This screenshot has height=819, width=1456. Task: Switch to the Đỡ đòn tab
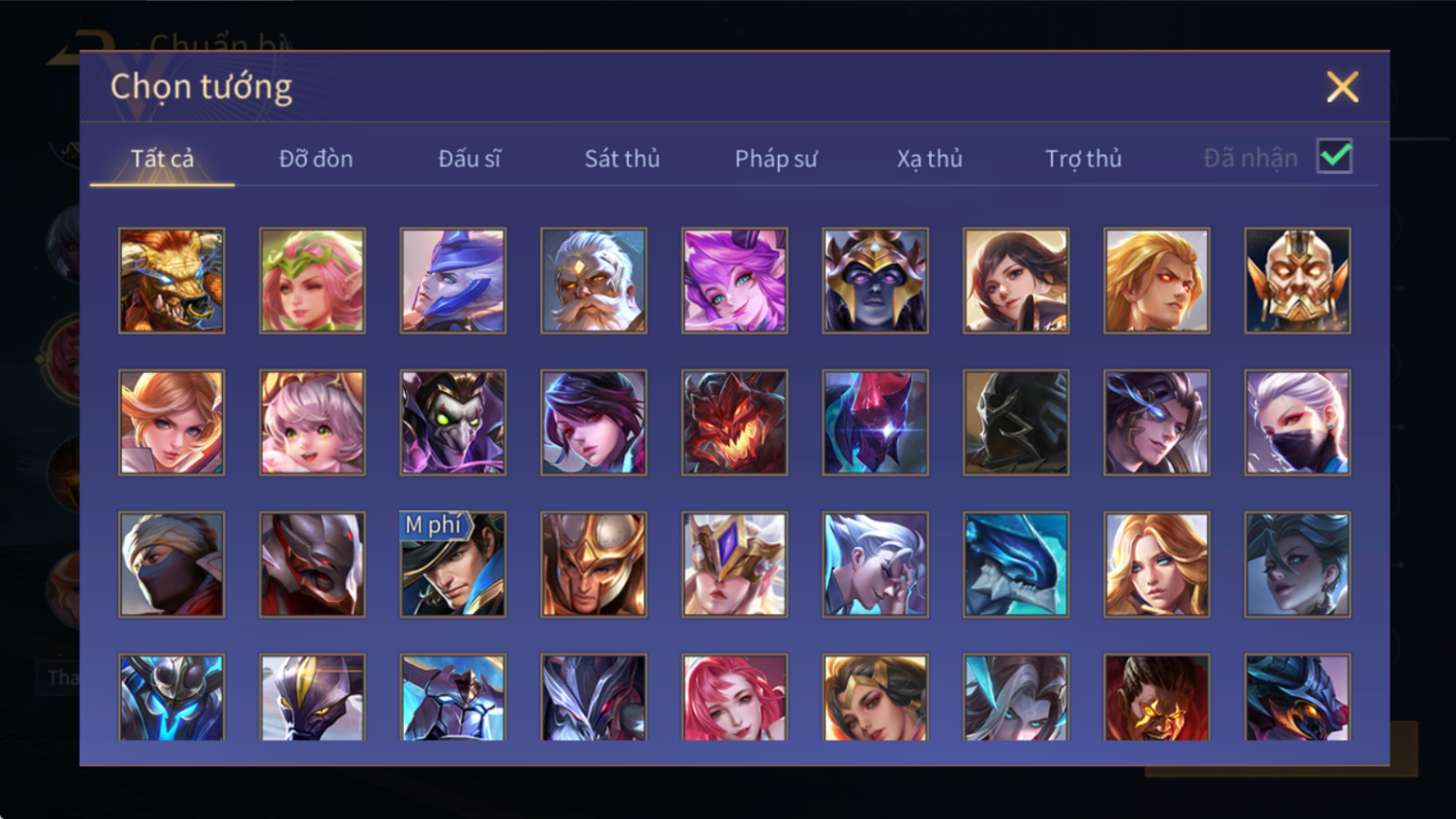(x=315, y=159)
